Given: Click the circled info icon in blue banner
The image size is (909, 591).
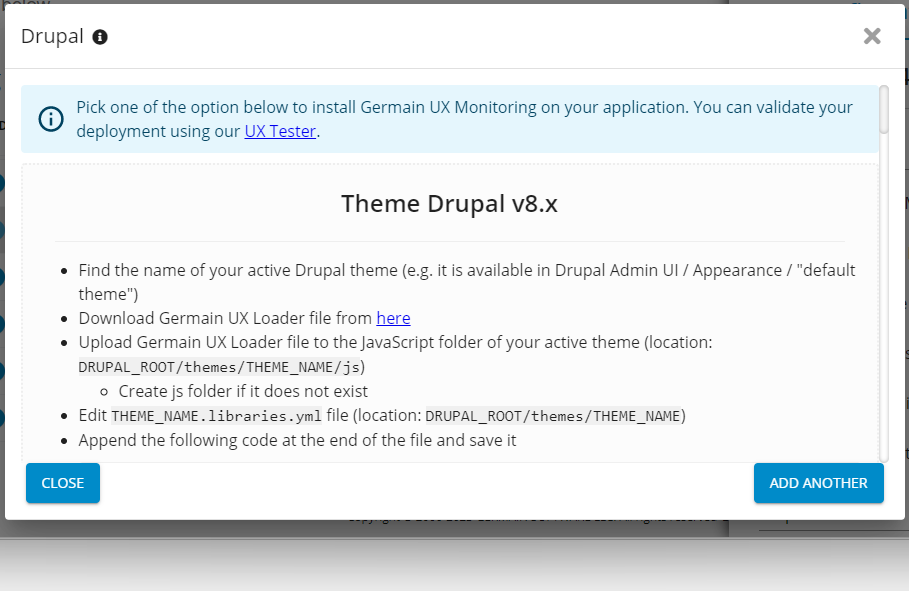Looking at the screenshot, I should pyautogui.click(x=50, y=119).
